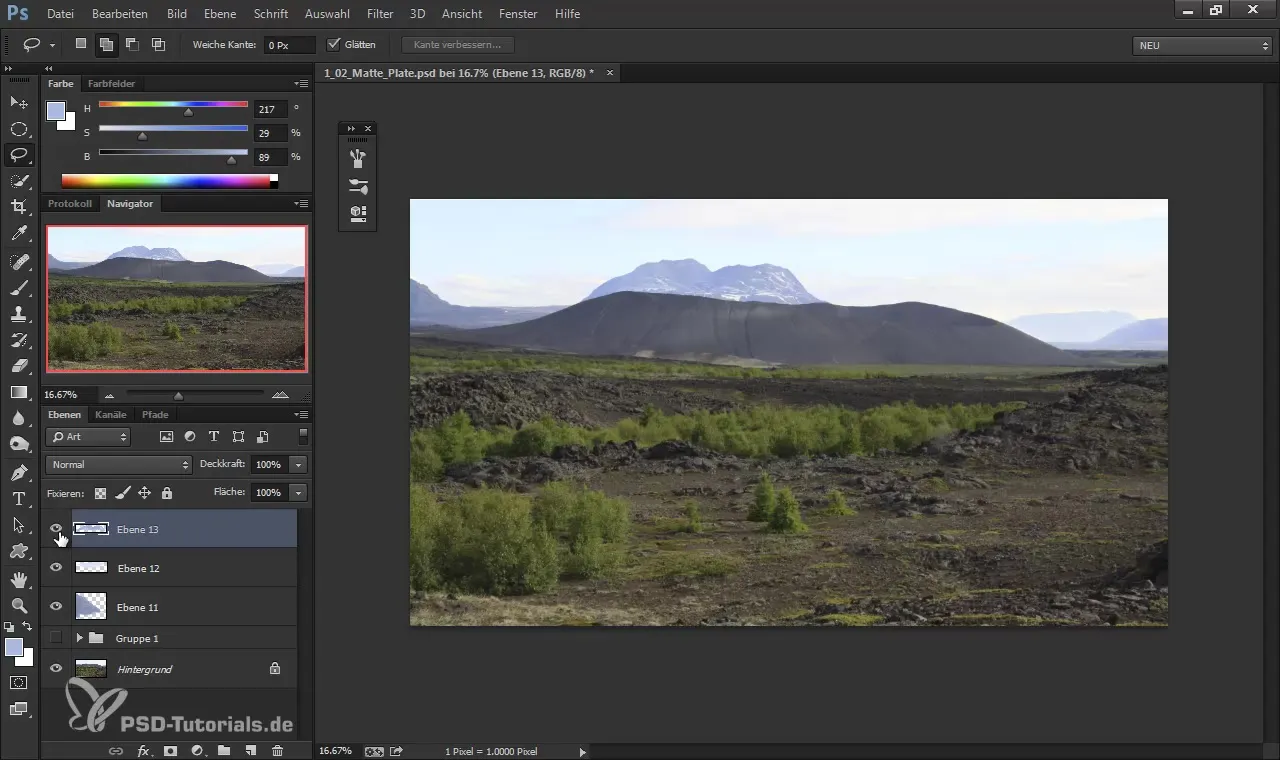Lock image pixels with brush icon
Viewport: 1280px width, 760px height.
coord(122,493)
